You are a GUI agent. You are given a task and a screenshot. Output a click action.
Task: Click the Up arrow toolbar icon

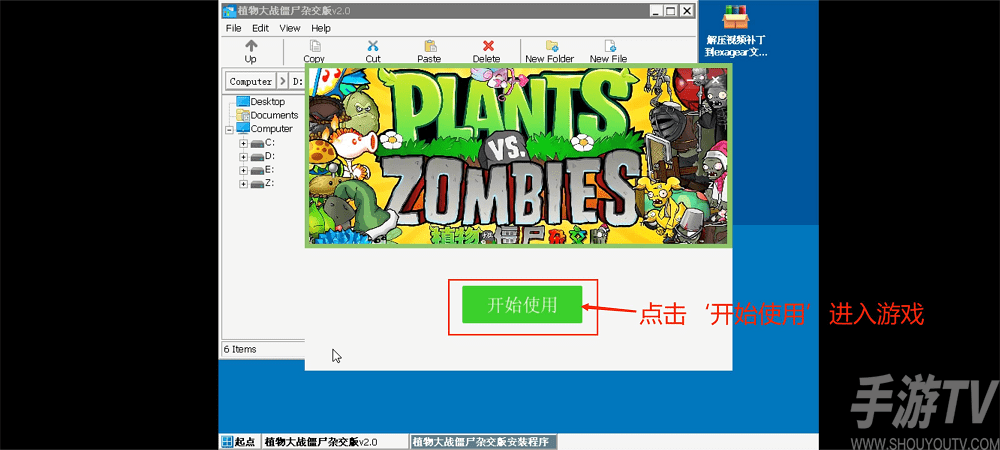point(251,46)
